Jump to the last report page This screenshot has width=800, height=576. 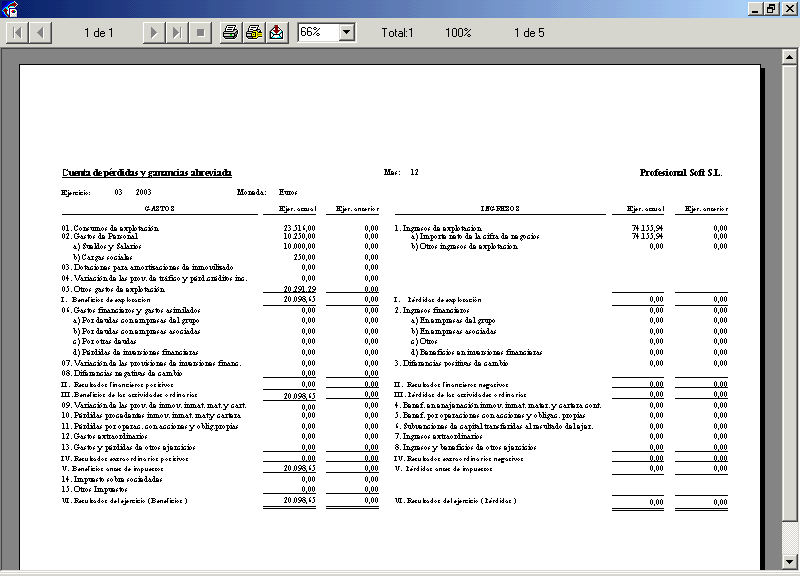[176, 33]
